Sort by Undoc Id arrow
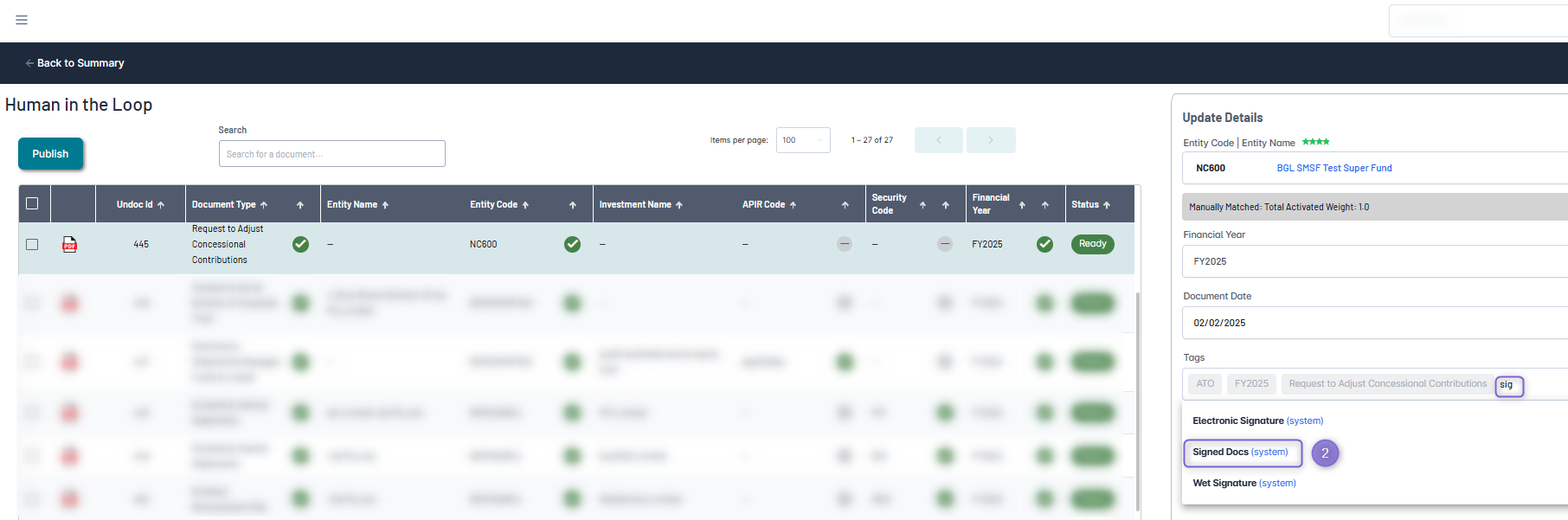Screen dimensions: 1568x520 (161, 205)
